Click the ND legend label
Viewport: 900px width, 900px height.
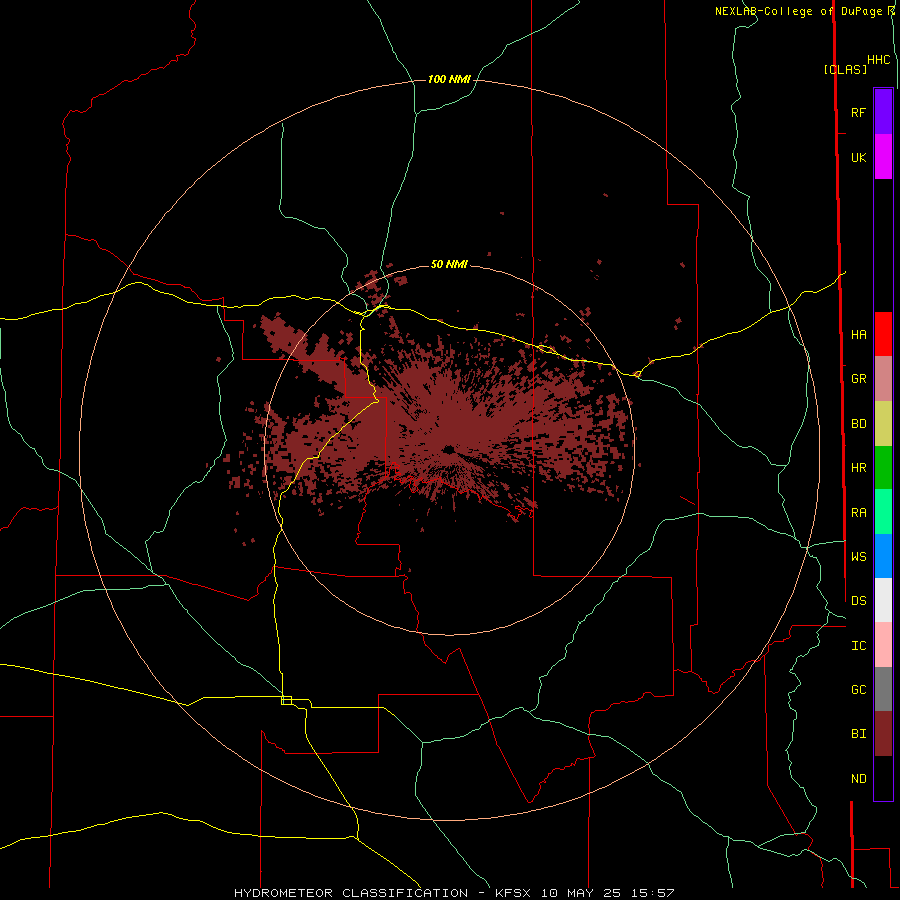point(858,779)
